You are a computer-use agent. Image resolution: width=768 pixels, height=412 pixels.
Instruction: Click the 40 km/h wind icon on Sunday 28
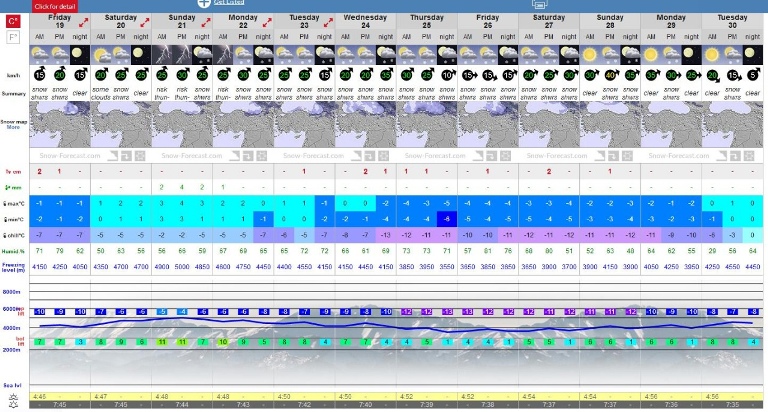click(x=609, y=75)
